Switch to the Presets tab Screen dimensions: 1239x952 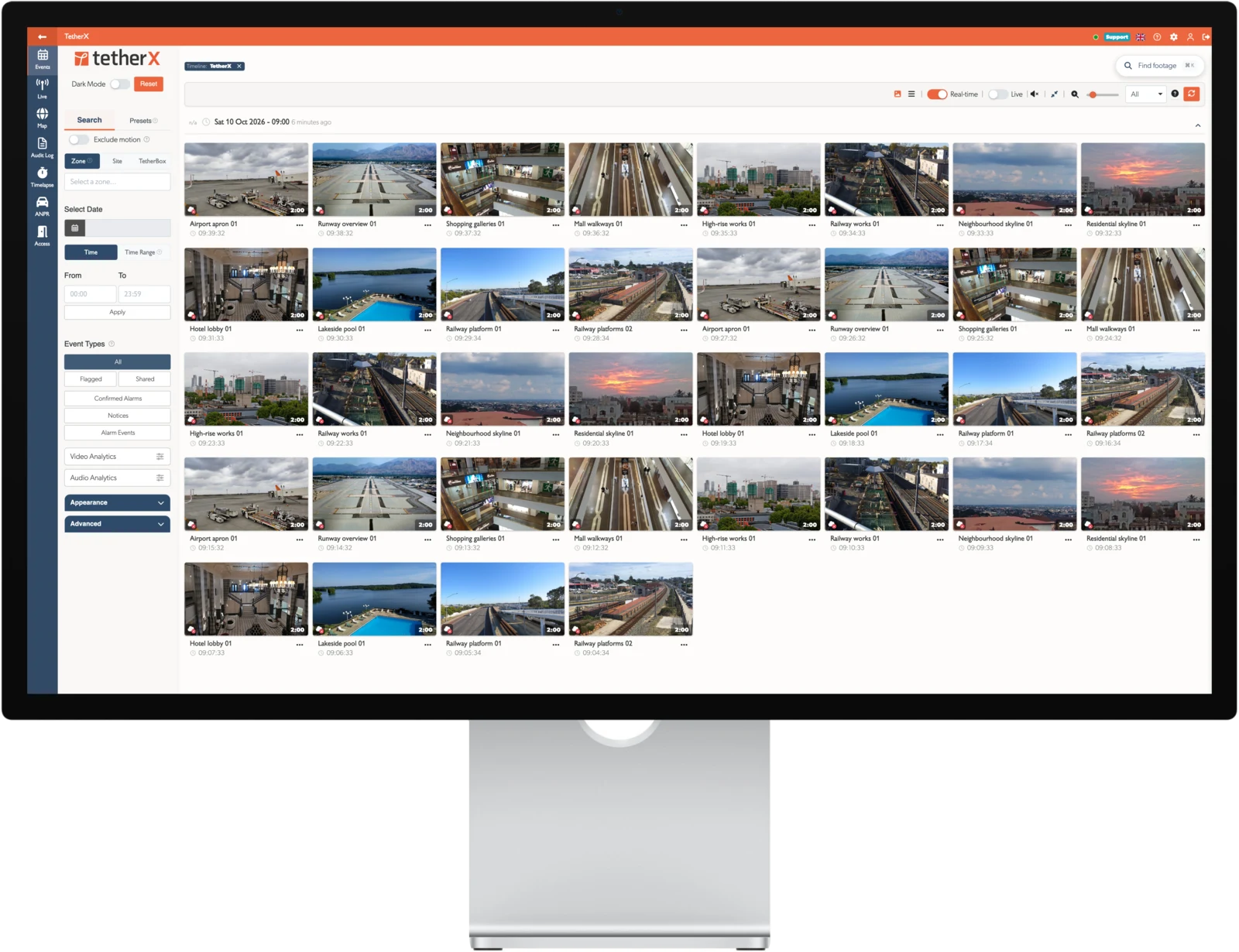click(143, 121)
